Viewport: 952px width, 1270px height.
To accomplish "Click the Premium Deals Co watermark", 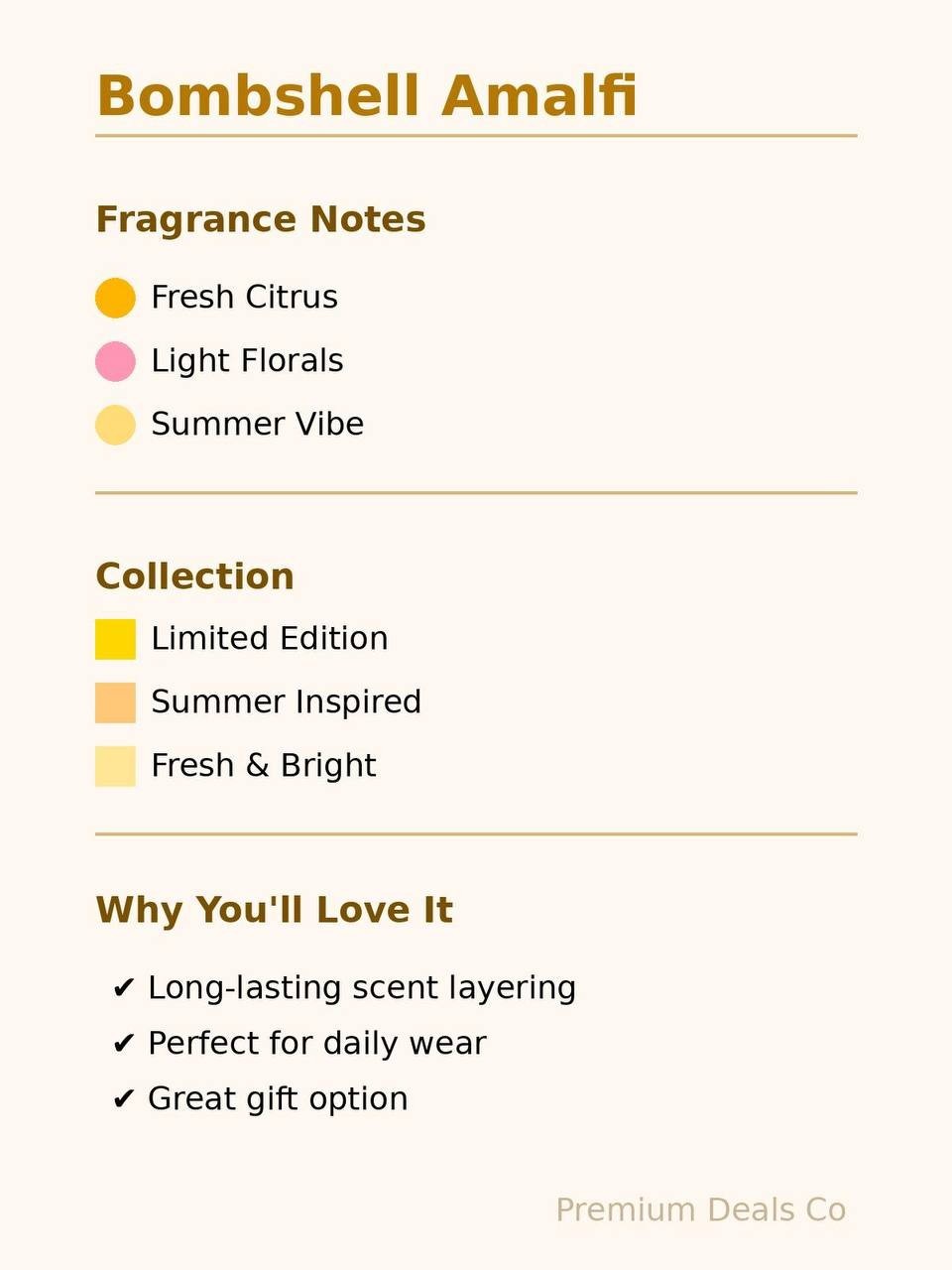I will (x=701, y=1210).
